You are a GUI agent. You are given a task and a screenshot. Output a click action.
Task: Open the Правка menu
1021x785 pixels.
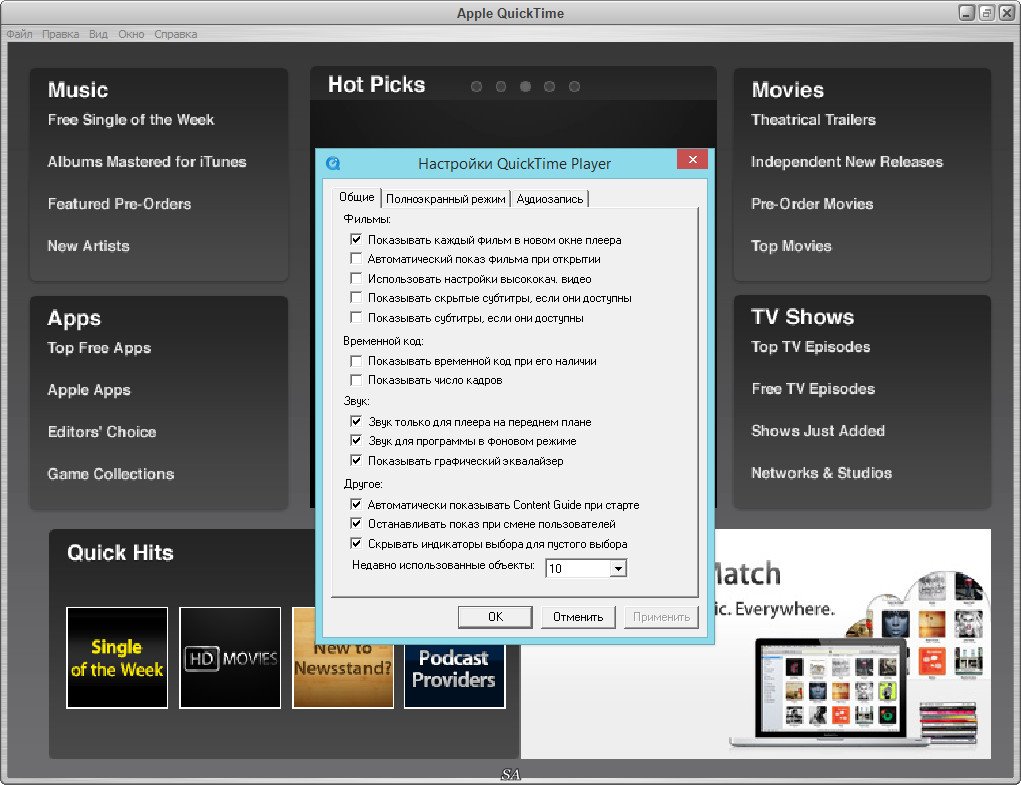[61, 34]
